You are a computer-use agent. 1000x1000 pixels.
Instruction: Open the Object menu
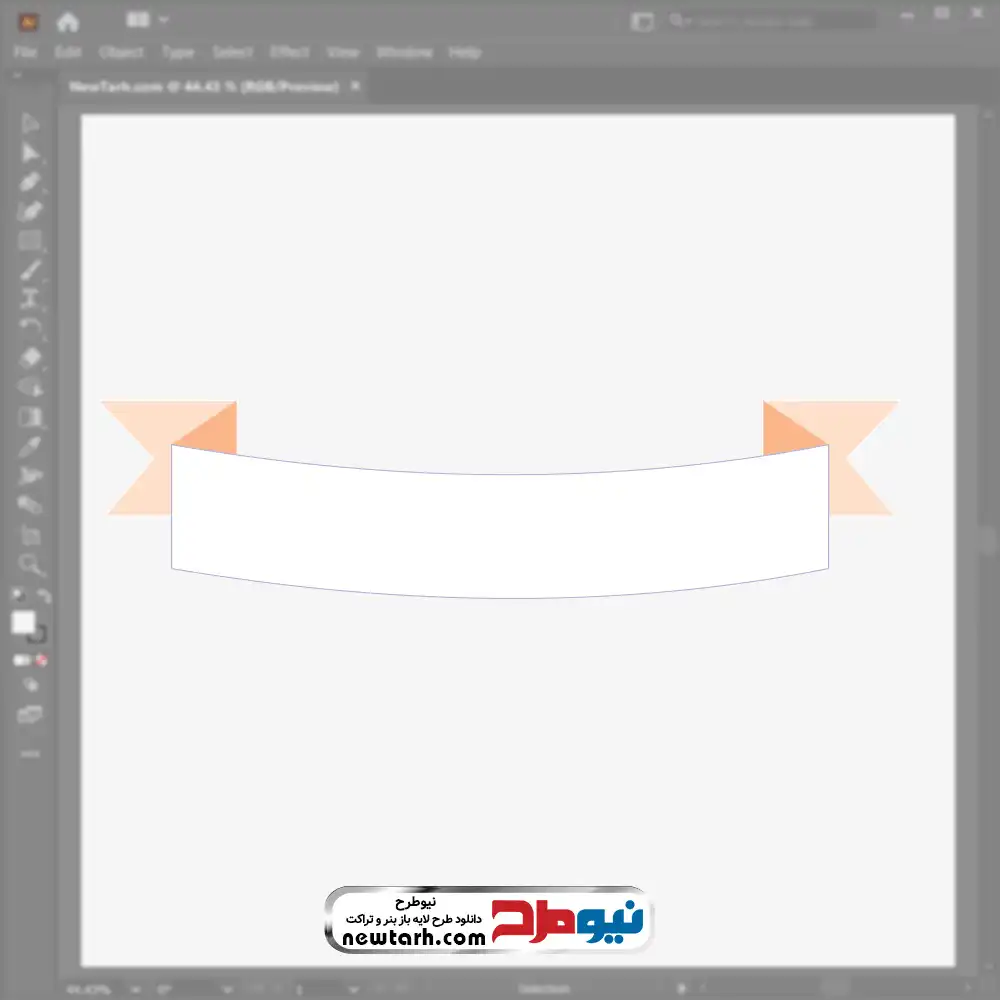click(x=121, y=52)
